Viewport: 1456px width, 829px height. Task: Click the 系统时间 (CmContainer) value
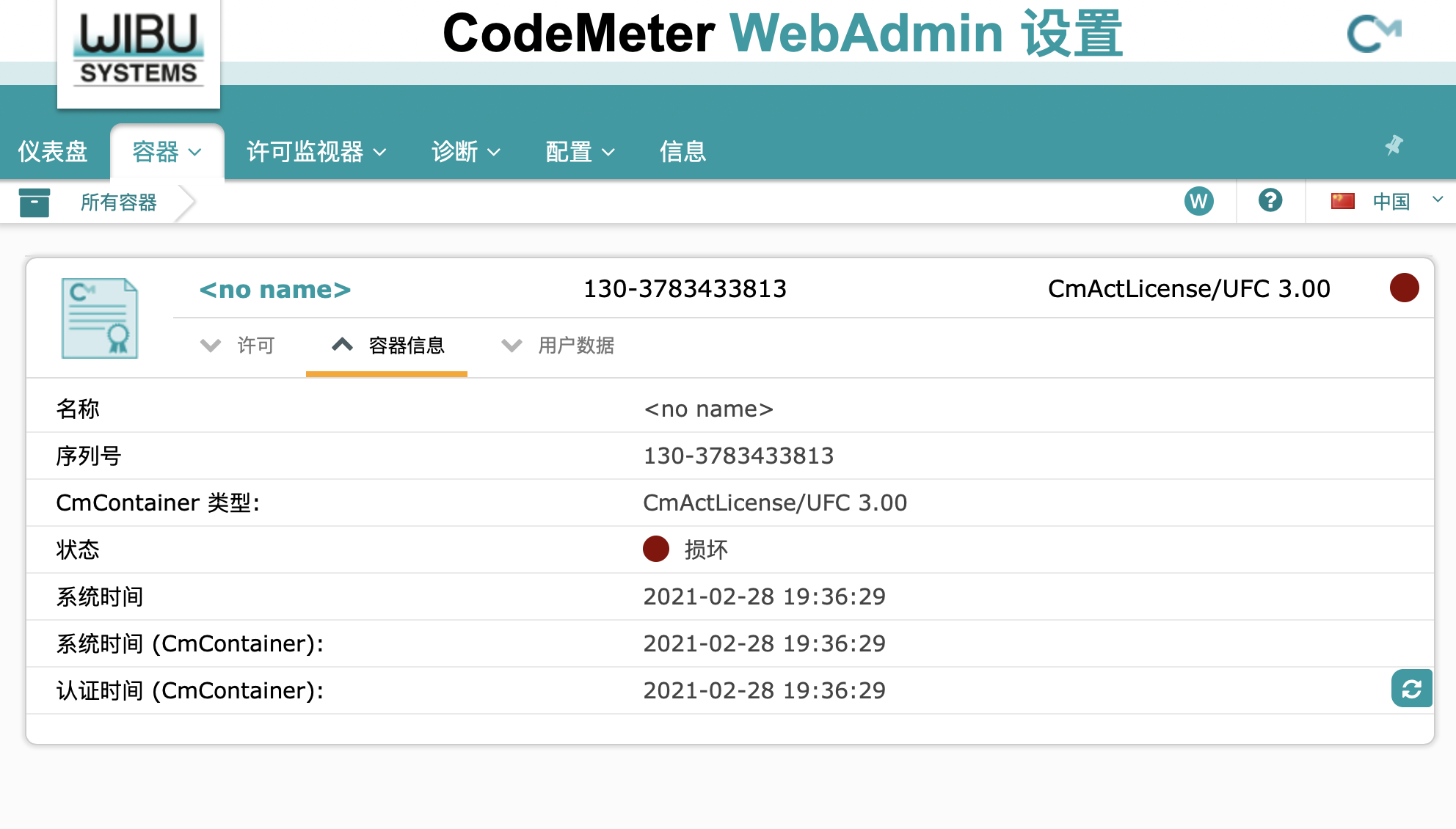pos(764,643)
